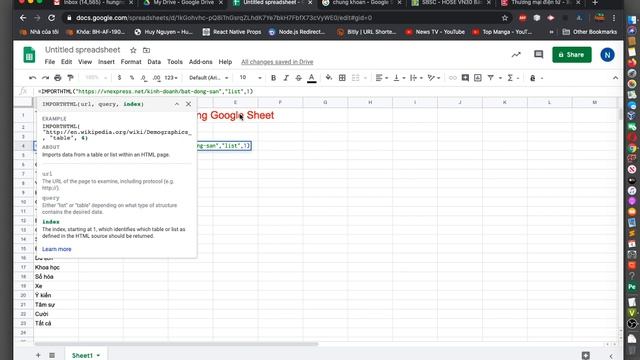
Task: Open the Format menu
Action: (x=131, y=62)
